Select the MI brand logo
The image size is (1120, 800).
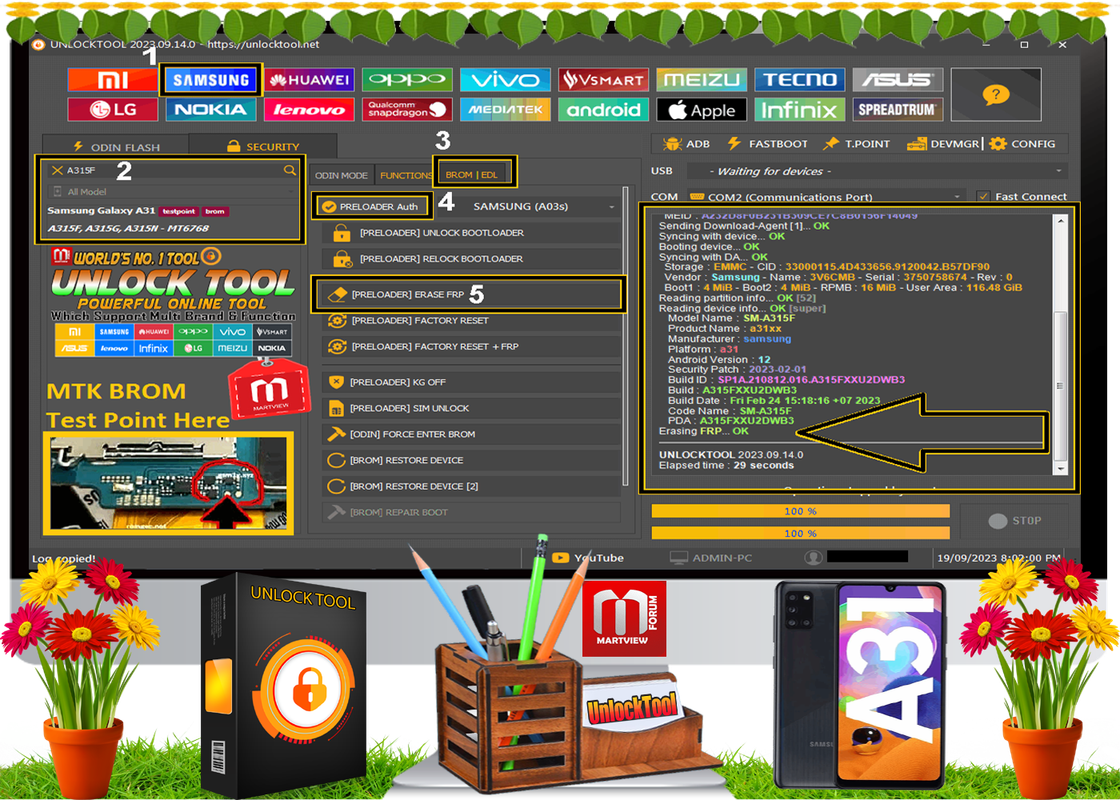[112, 80]
